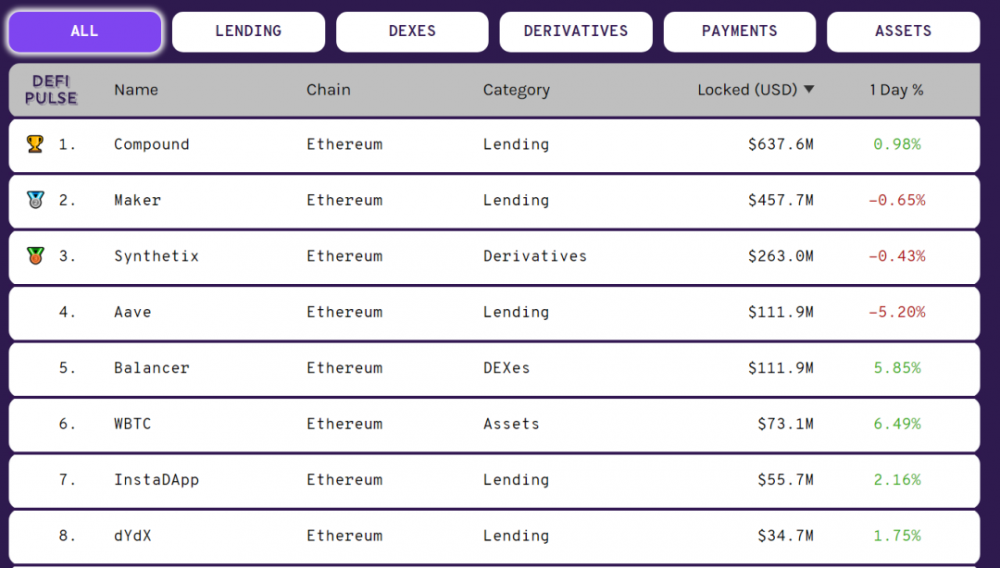1000x568 pixels.
Task: Click the Chain column header
Action: pos(328,90)
